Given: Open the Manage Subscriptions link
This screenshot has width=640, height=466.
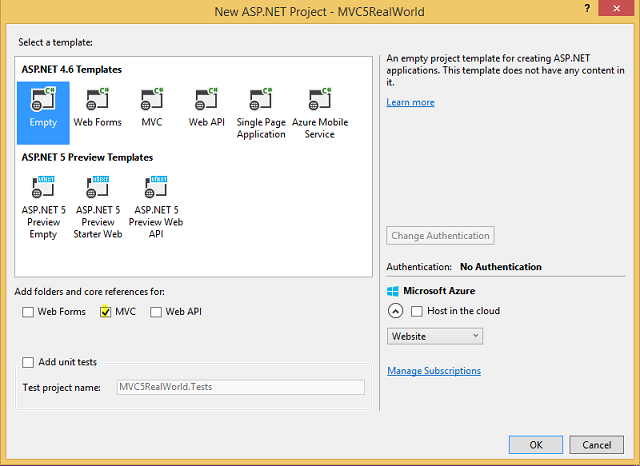Looking at the screenshot, I should point(434,371).
